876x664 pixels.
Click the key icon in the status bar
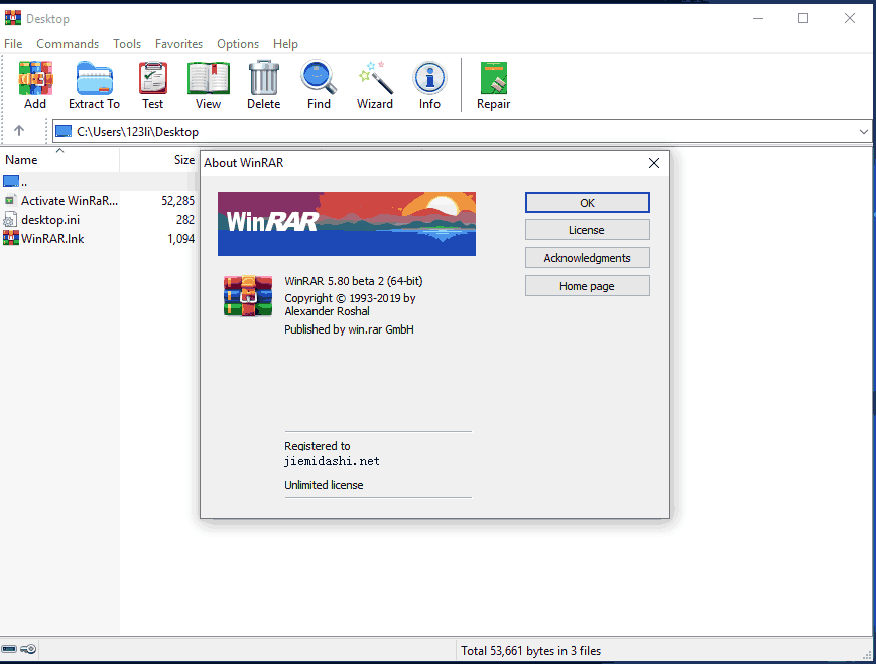tap(28, 648)
